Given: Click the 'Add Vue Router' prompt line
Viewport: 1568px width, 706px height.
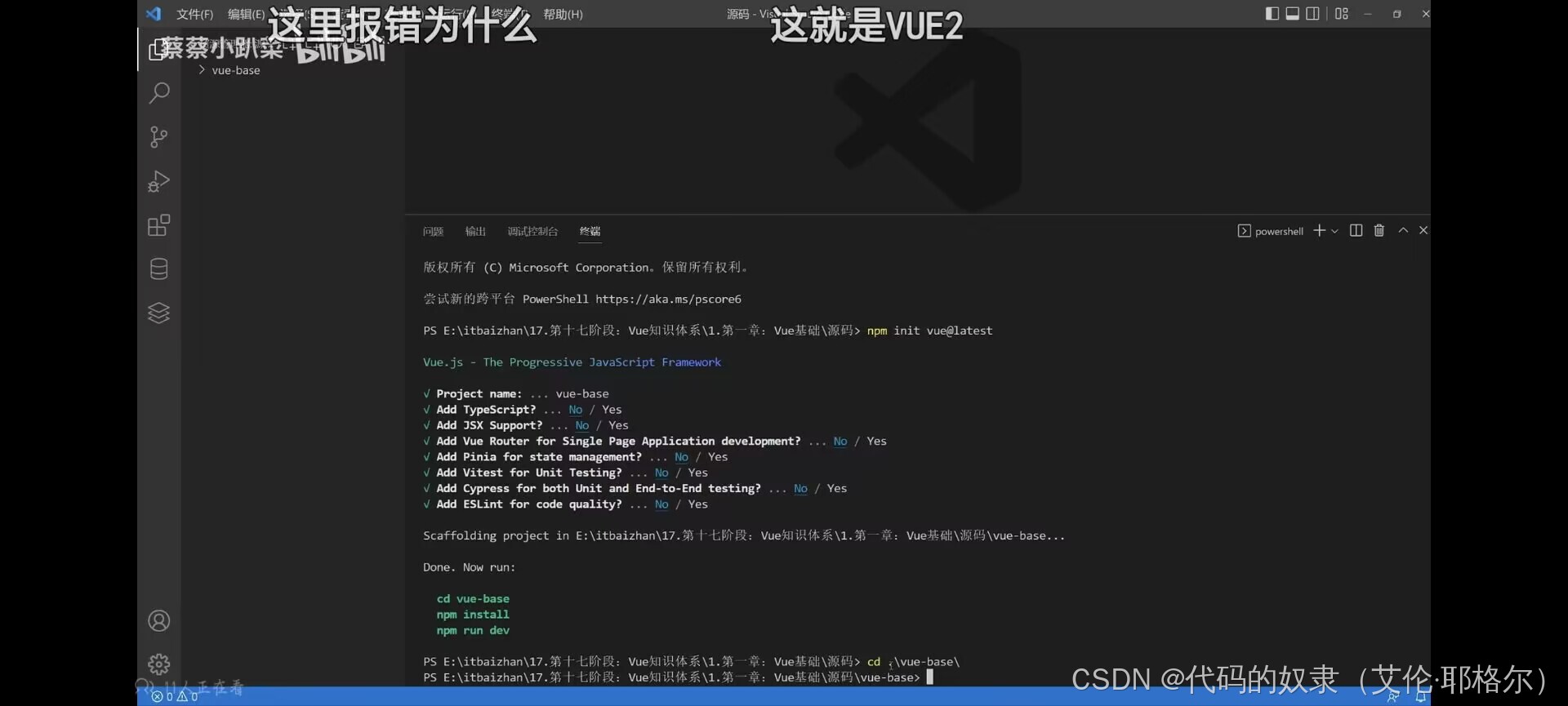Looking at the screenshot, I should (x=654, y=442).
